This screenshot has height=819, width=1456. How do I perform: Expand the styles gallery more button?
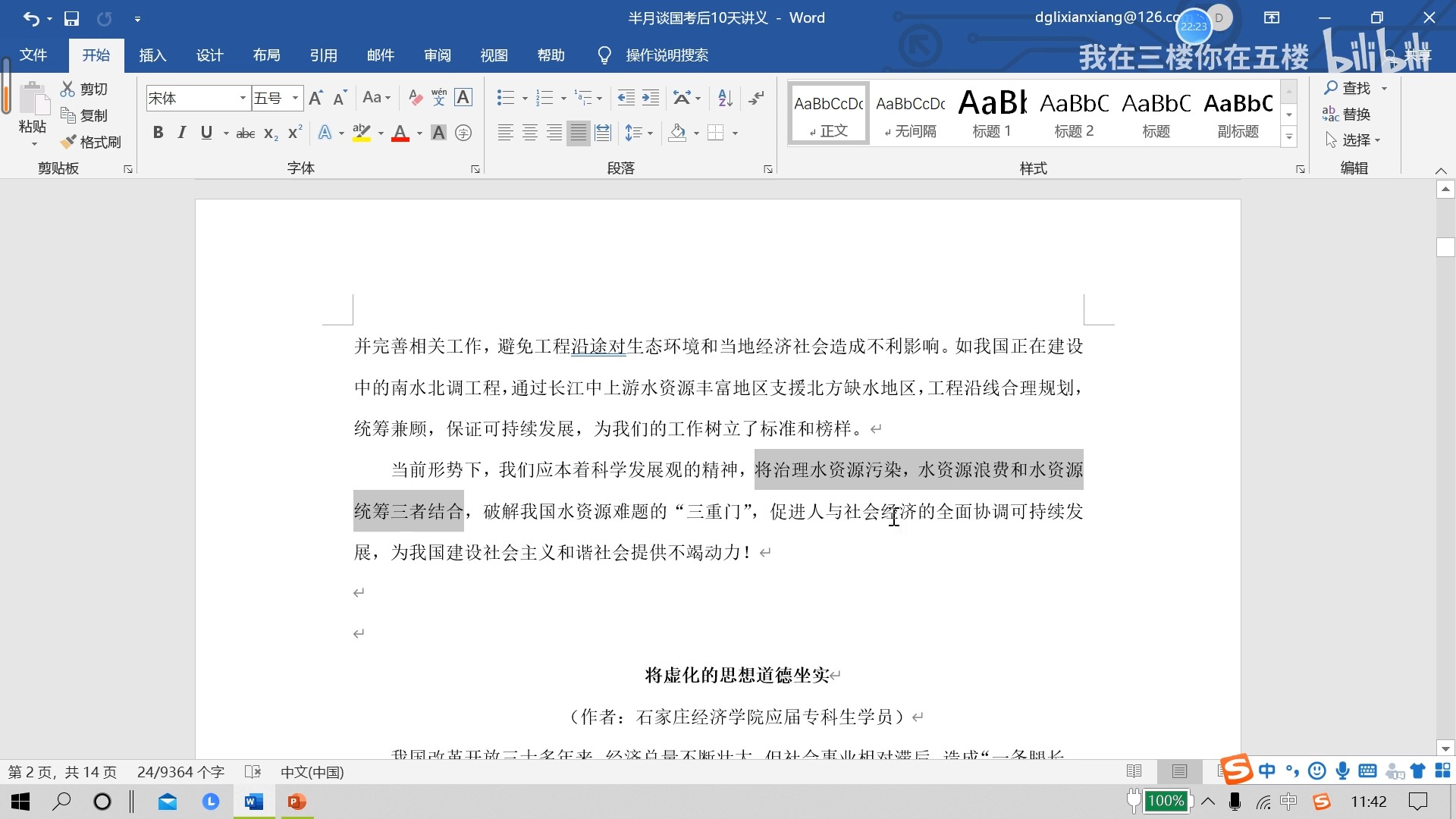[x=1289, y=137]
